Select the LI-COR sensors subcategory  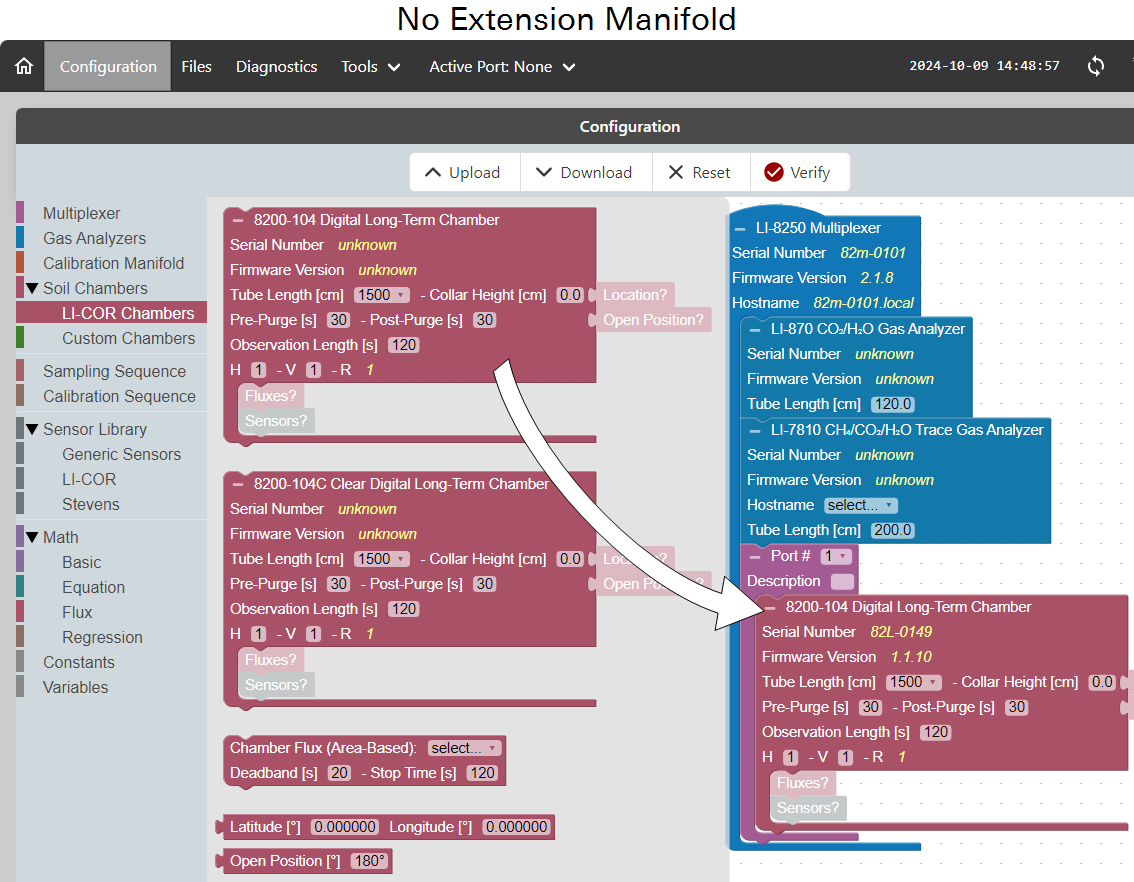[x=89, y=479]
